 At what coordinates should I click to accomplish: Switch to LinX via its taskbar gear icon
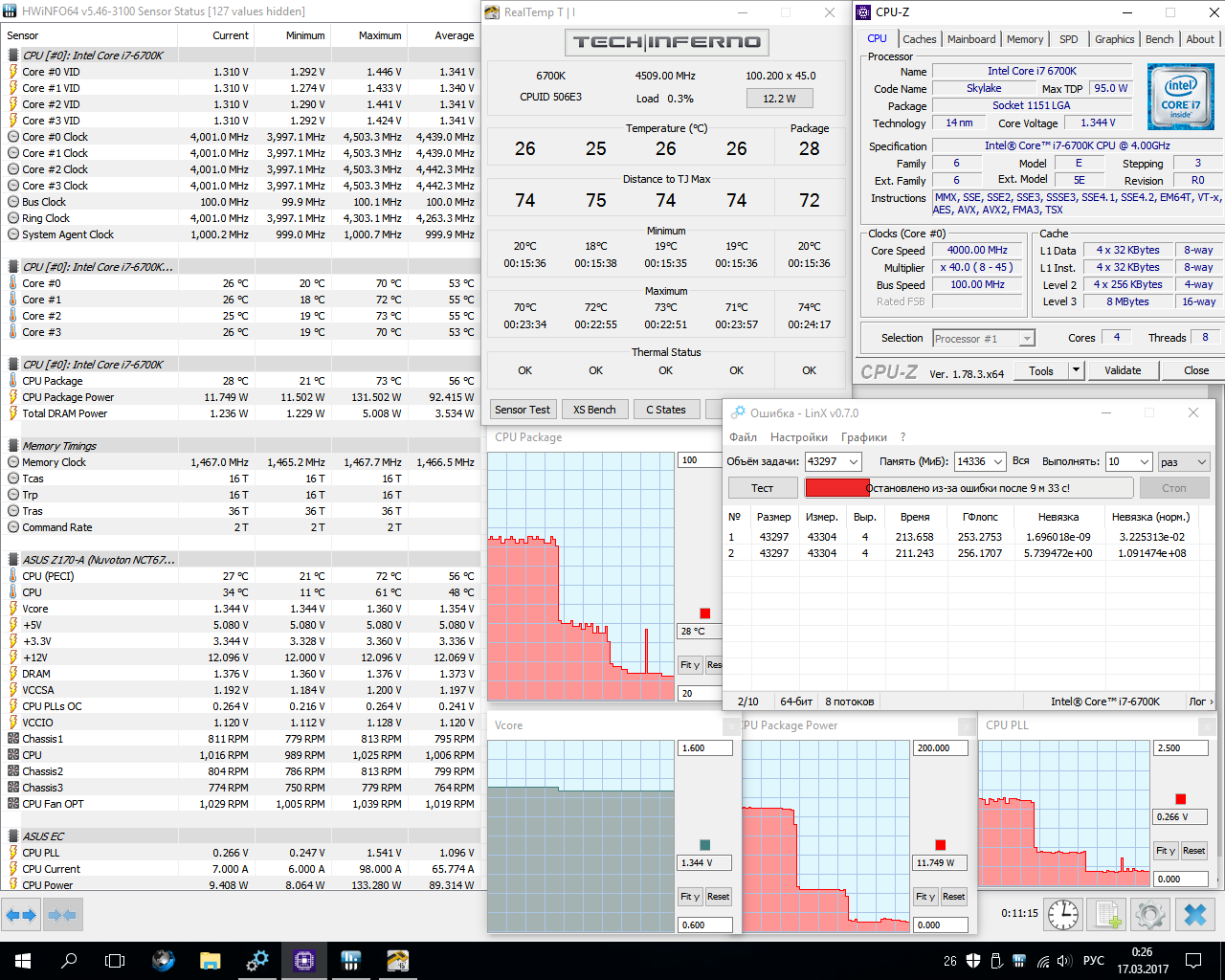pos(256,961)
